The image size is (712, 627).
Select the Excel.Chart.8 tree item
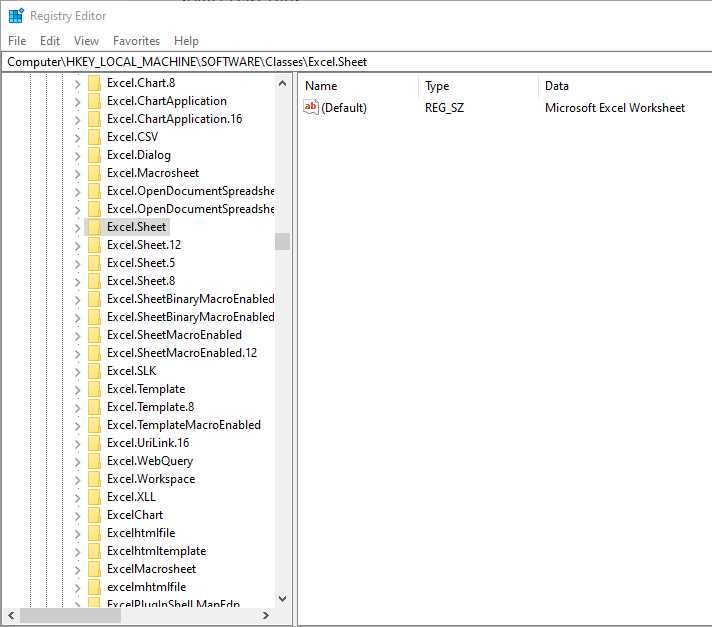click(x=141, y=83)
